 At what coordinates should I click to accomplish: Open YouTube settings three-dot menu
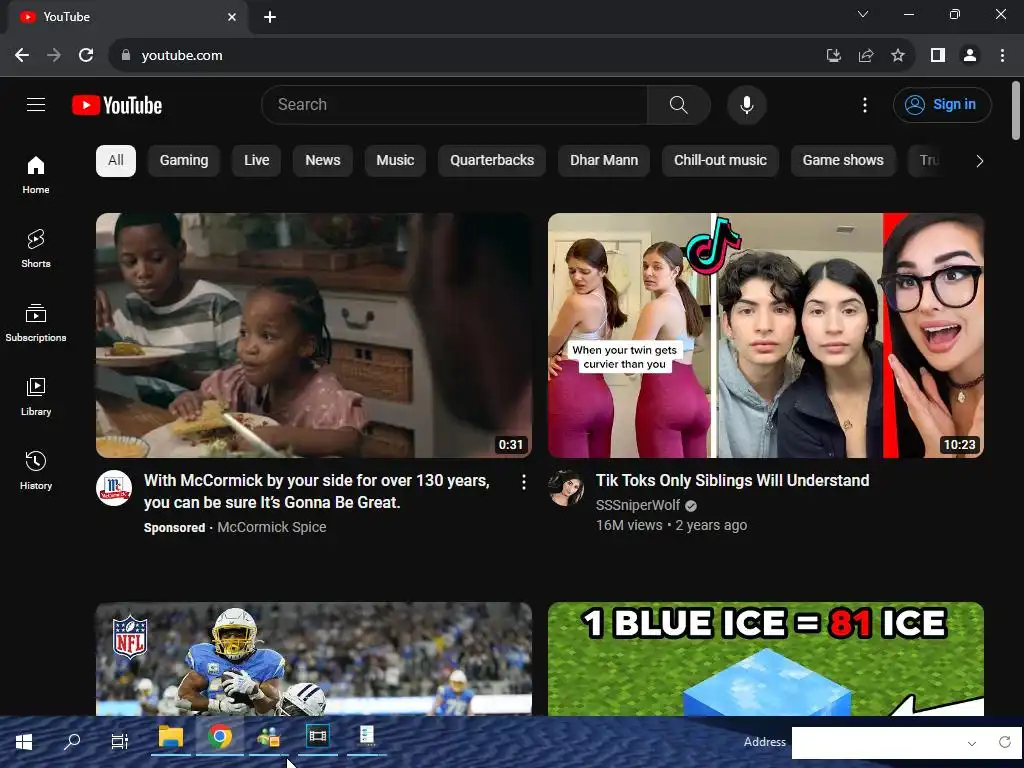[x=865, y=104]
